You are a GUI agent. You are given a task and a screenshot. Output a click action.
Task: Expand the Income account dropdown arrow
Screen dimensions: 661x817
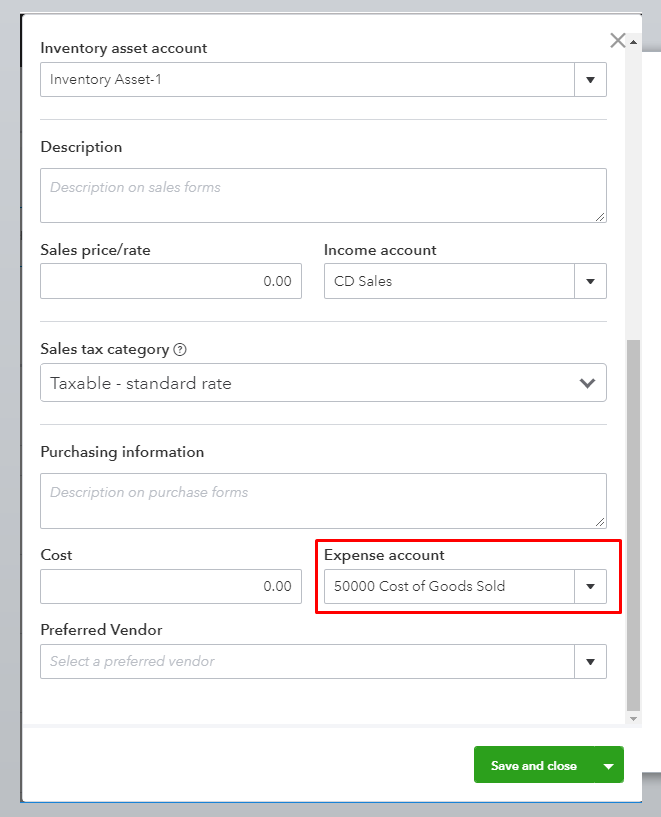click(590, 281)
